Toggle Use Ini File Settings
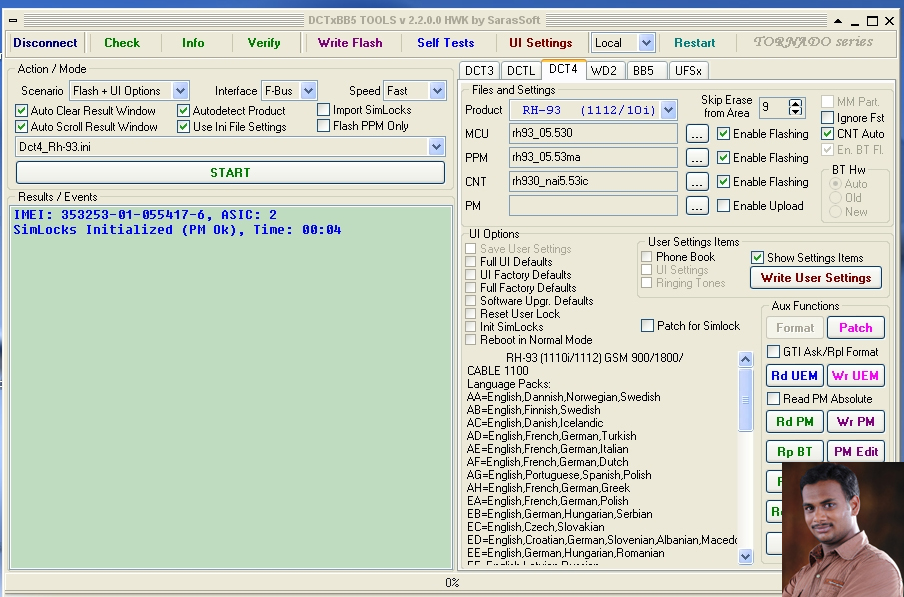Image resolution: width=904 pixels, height=597 pixels. point(183,127)
